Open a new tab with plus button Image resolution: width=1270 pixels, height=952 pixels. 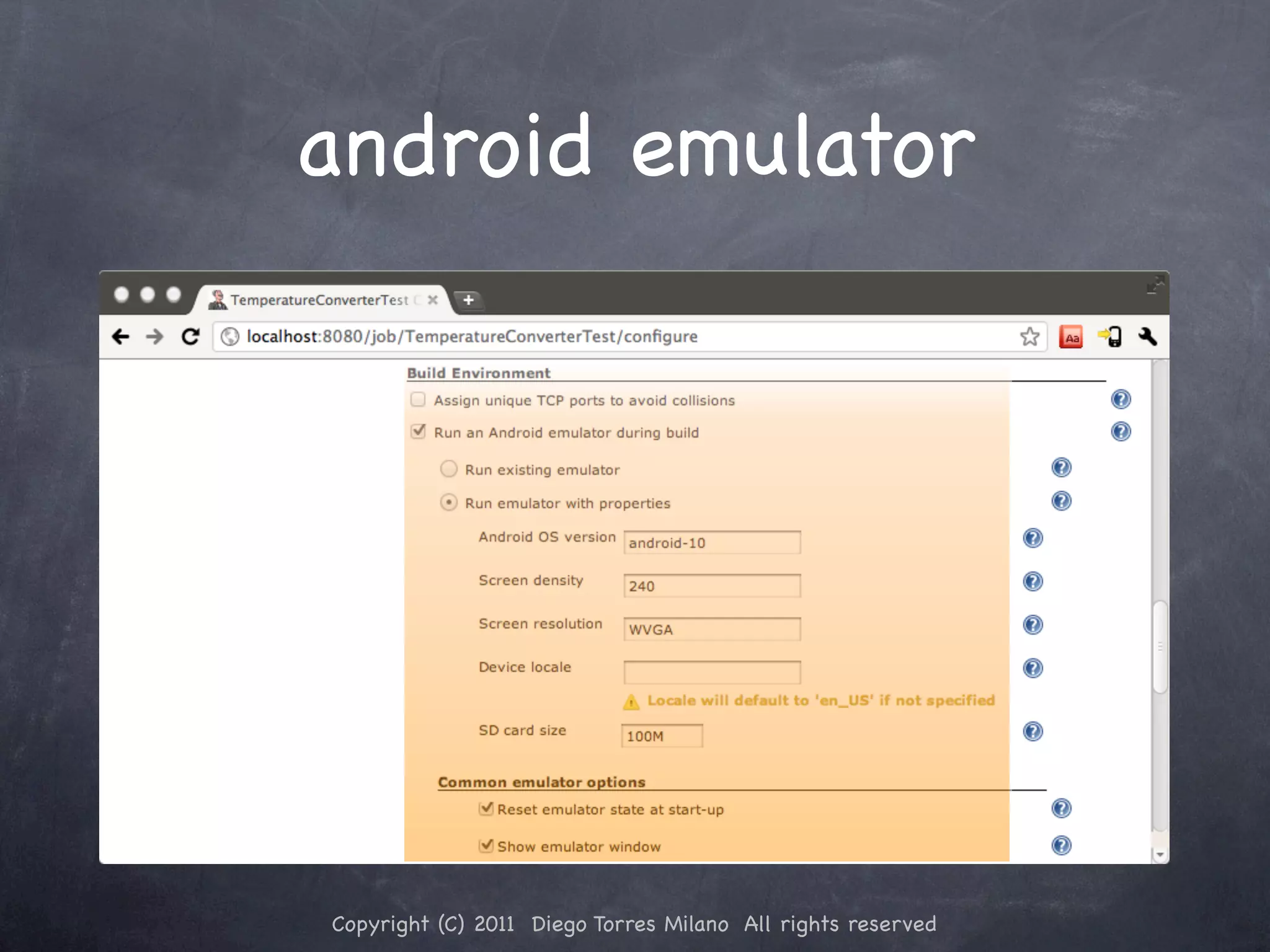click(468, 300)
